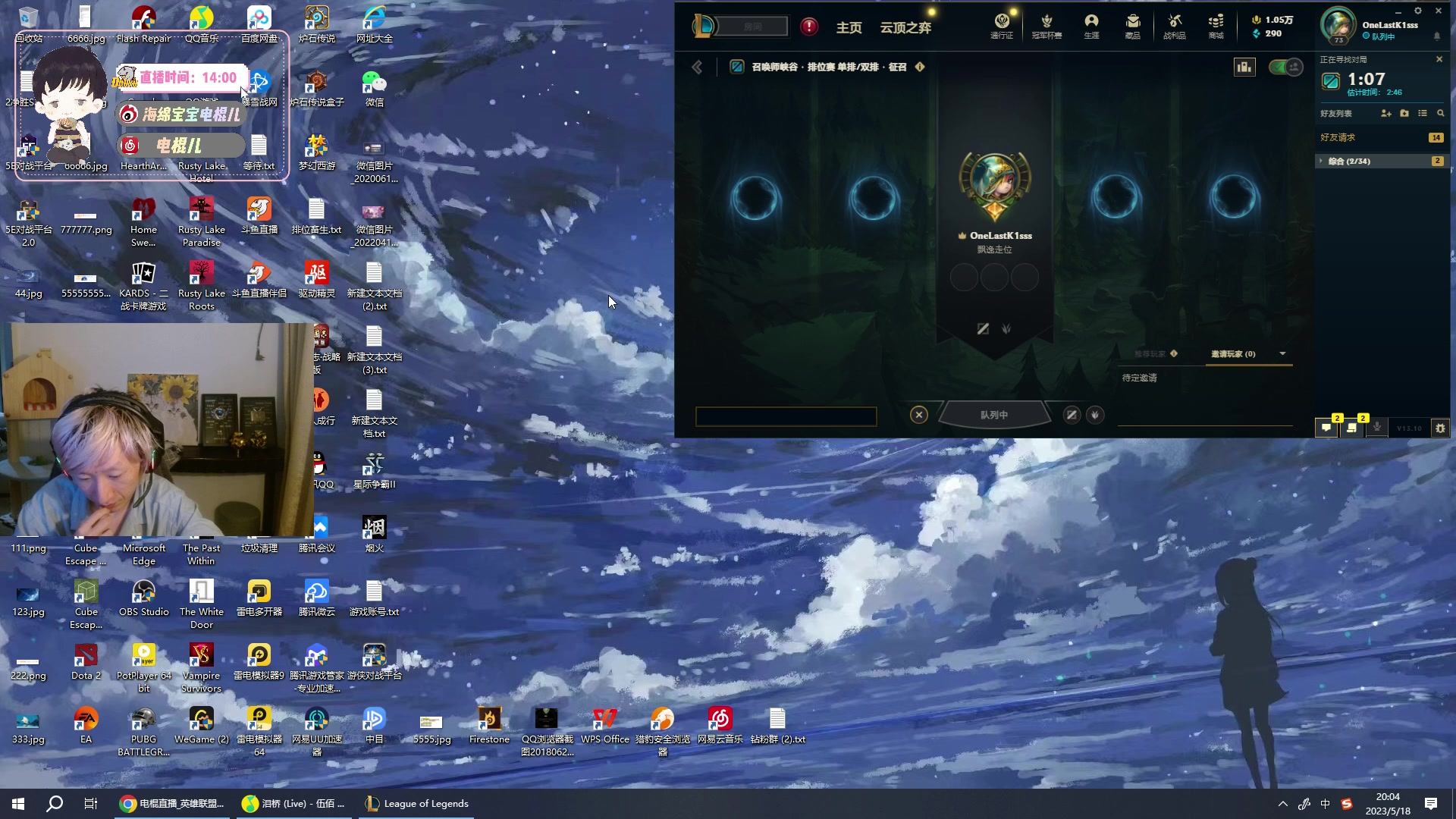Screen dimensions: 1456x819
Task: Open the 商城 store icon
Action: pyautogui.click(x=1216, y=25)
